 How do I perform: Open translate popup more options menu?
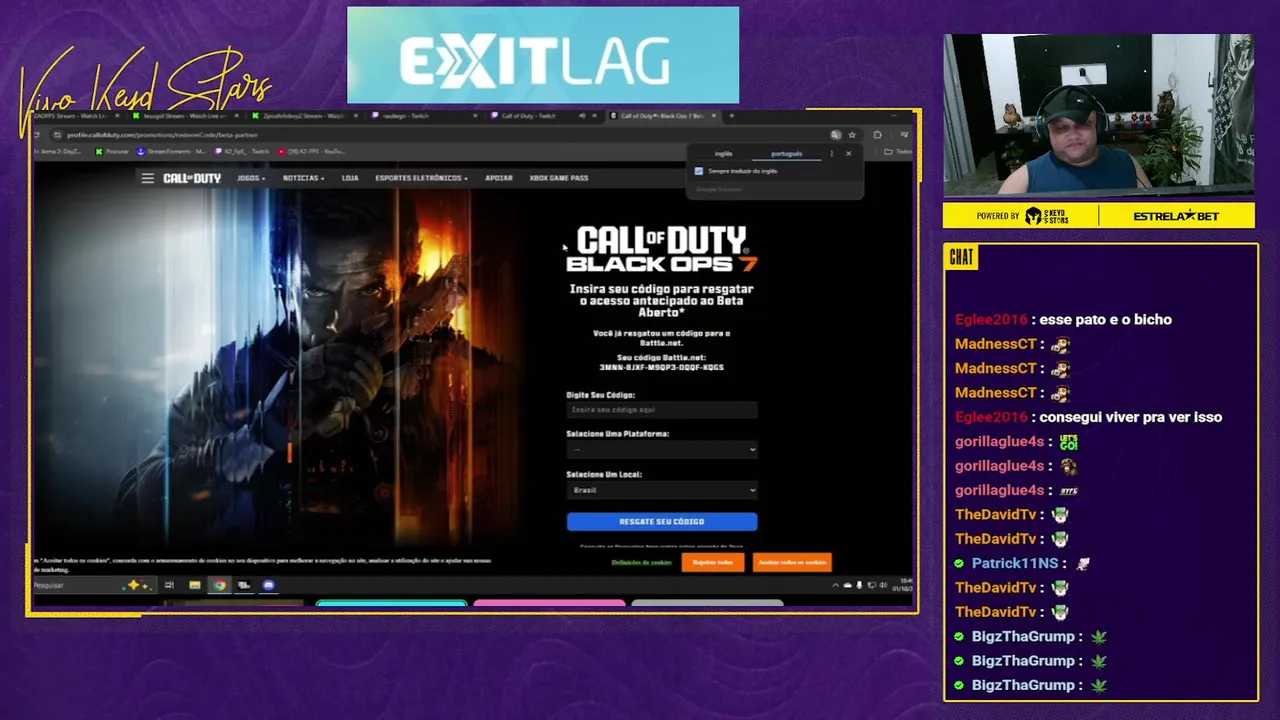(831, 154)
